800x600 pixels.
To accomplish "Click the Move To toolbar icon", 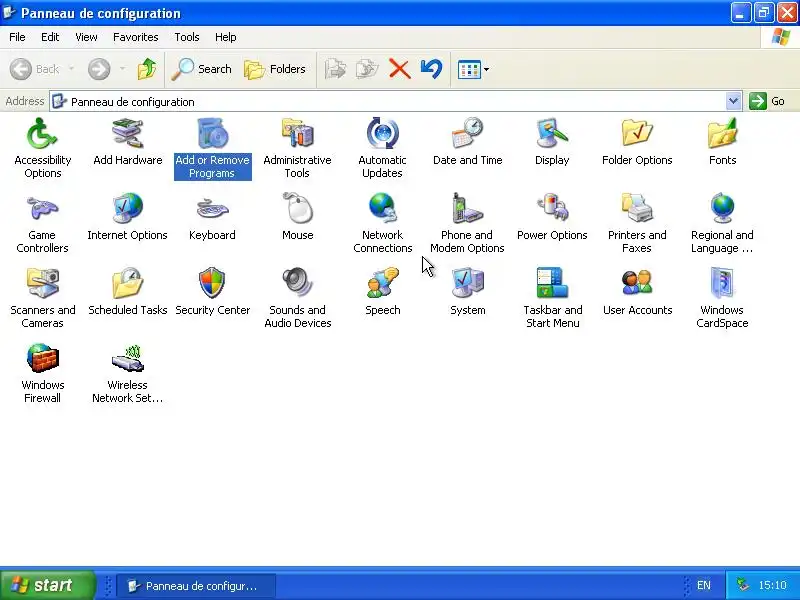I will click(335, 69).
